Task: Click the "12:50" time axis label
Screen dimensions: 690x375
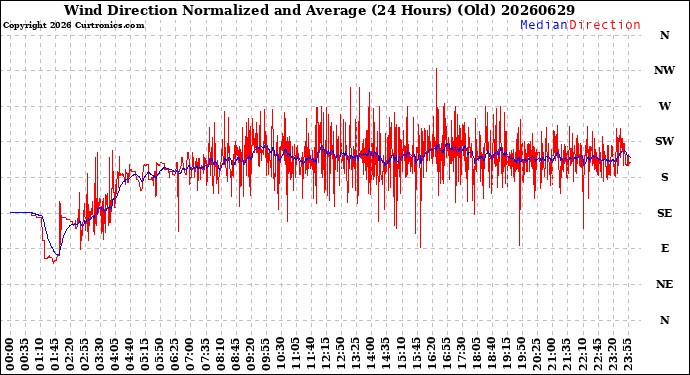Action: click(340, 354)
